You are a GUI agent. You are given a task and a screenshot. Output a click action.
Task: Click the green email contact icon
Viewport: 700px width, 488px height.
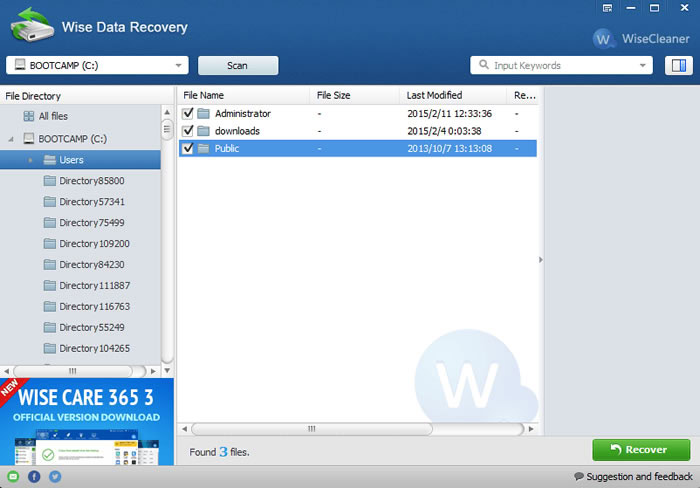pyautogui.click(x=13, y=476)
